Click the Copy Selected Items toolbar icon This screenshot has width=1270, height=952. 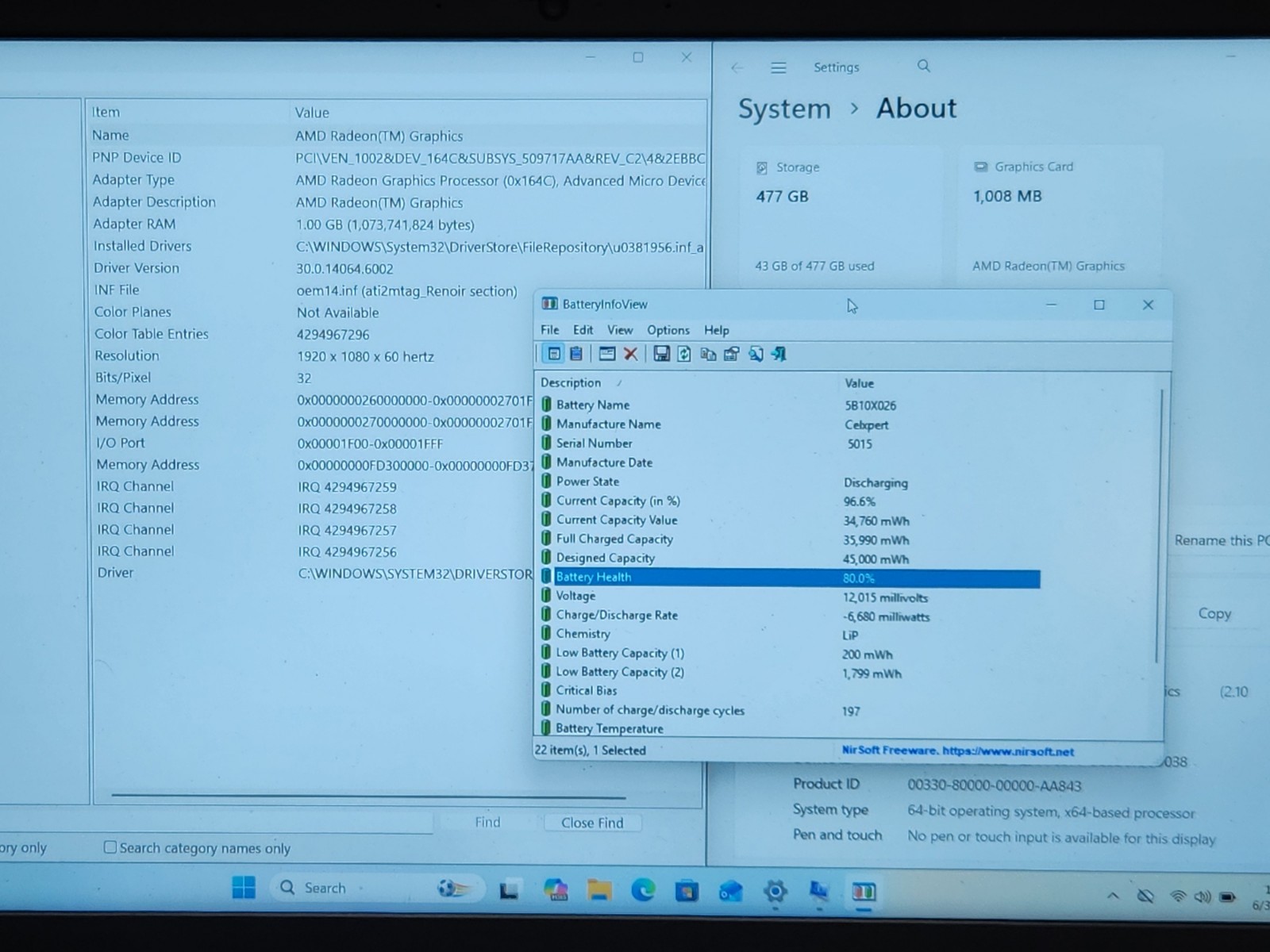708,354
